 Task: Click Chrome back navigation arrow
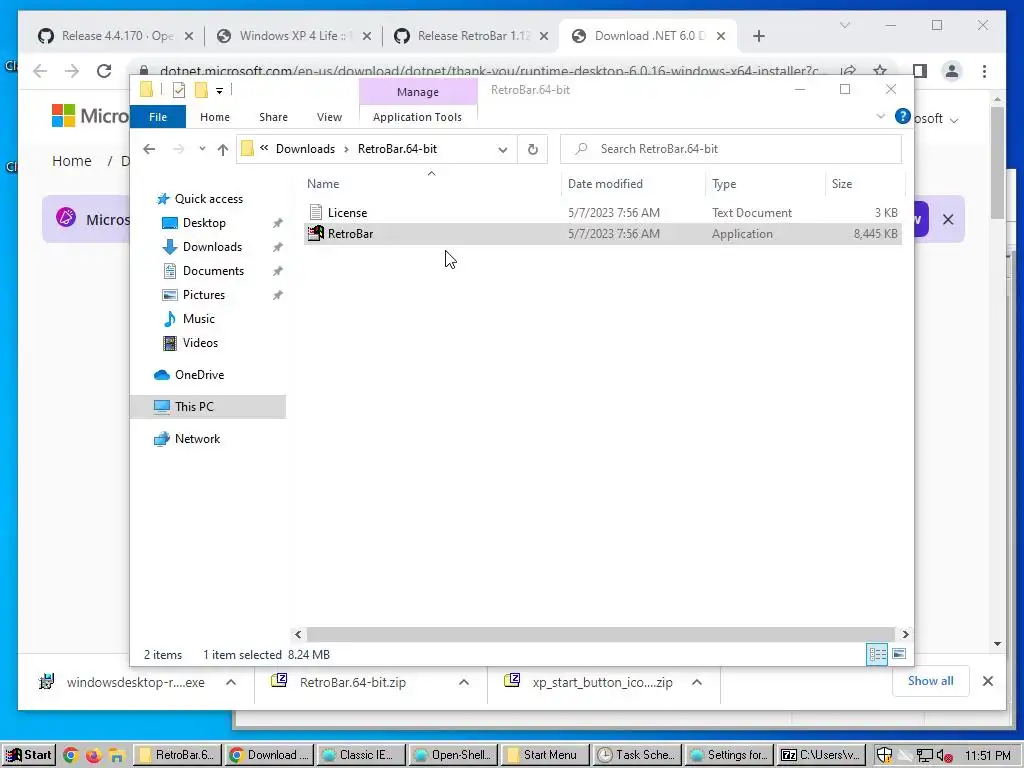(40, 71)
